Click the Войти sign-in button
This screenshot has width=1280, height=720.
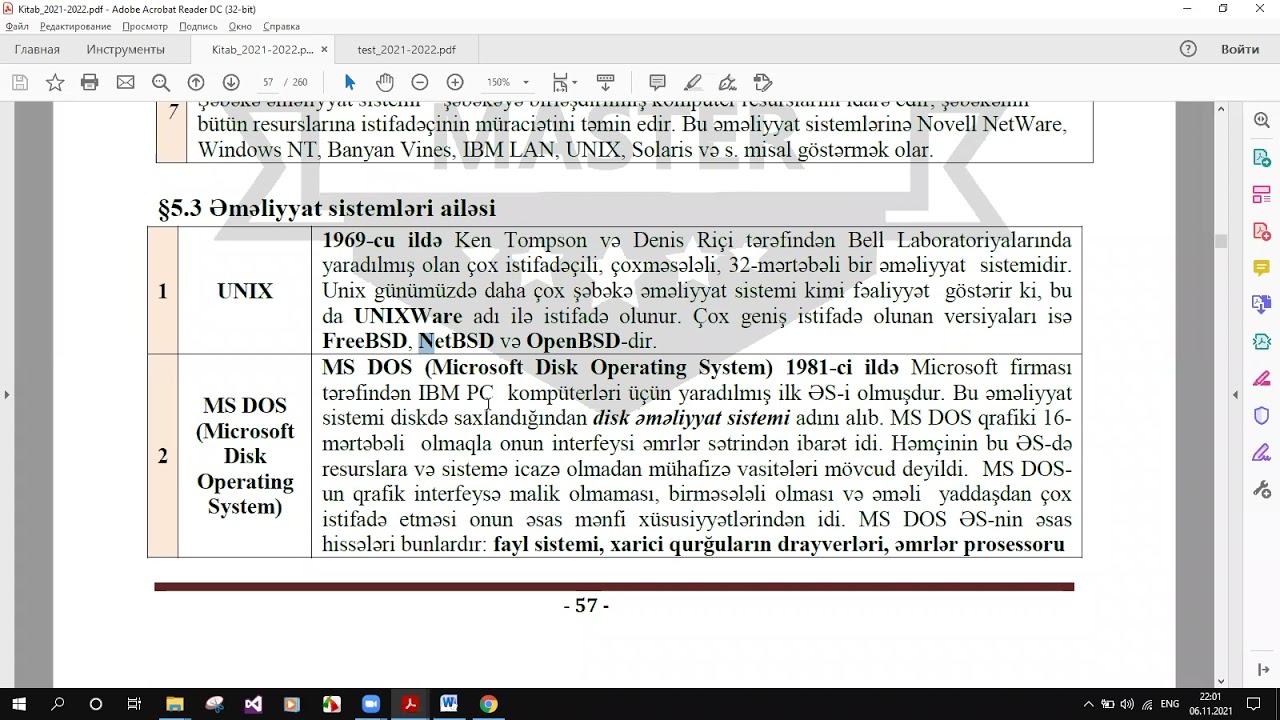pyautogui.click(x=1240, y=49)
